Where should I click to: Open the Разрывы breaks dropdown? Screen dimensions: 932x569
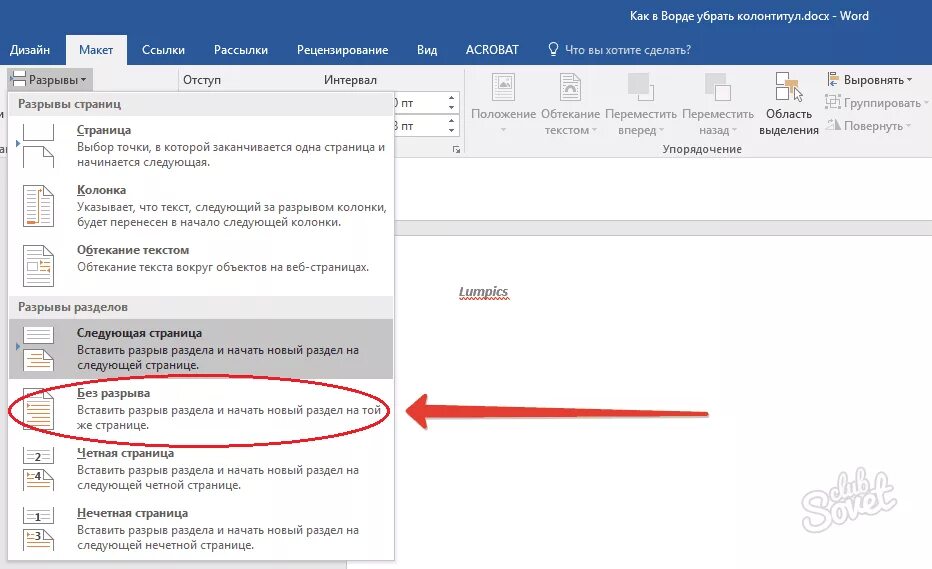point(49,80)
